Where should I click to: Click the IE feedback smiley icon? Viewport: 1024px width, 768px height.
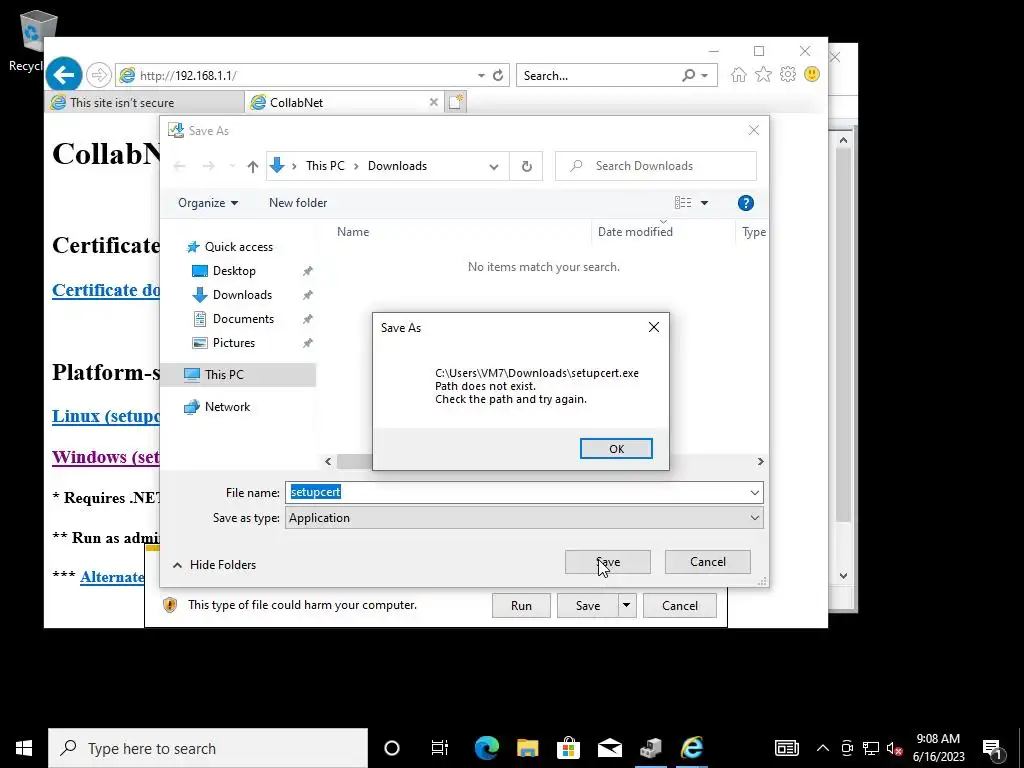(x=812, y=74)
